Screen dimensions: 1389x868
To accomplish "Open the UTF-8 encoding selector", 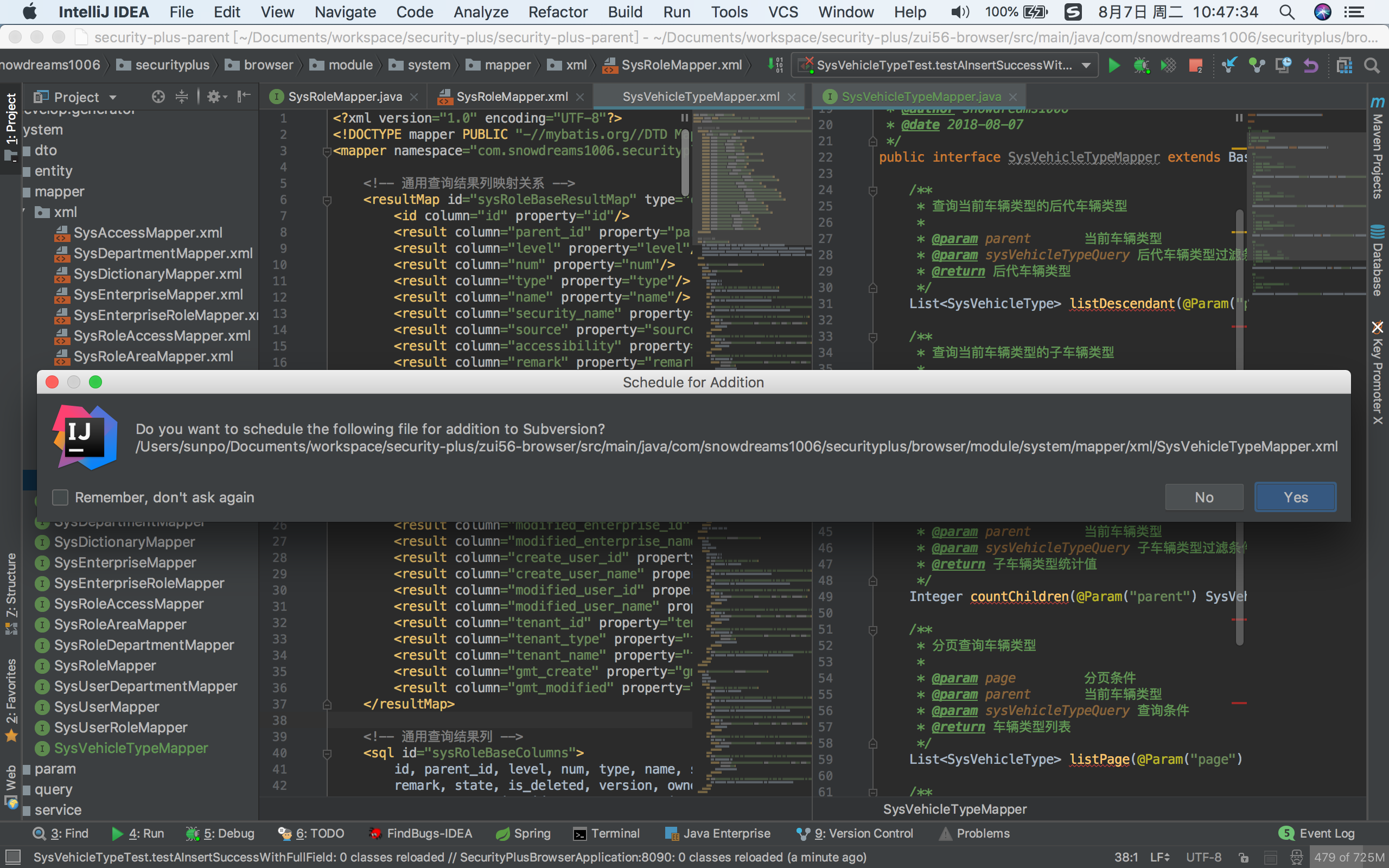I will 1203,857.
